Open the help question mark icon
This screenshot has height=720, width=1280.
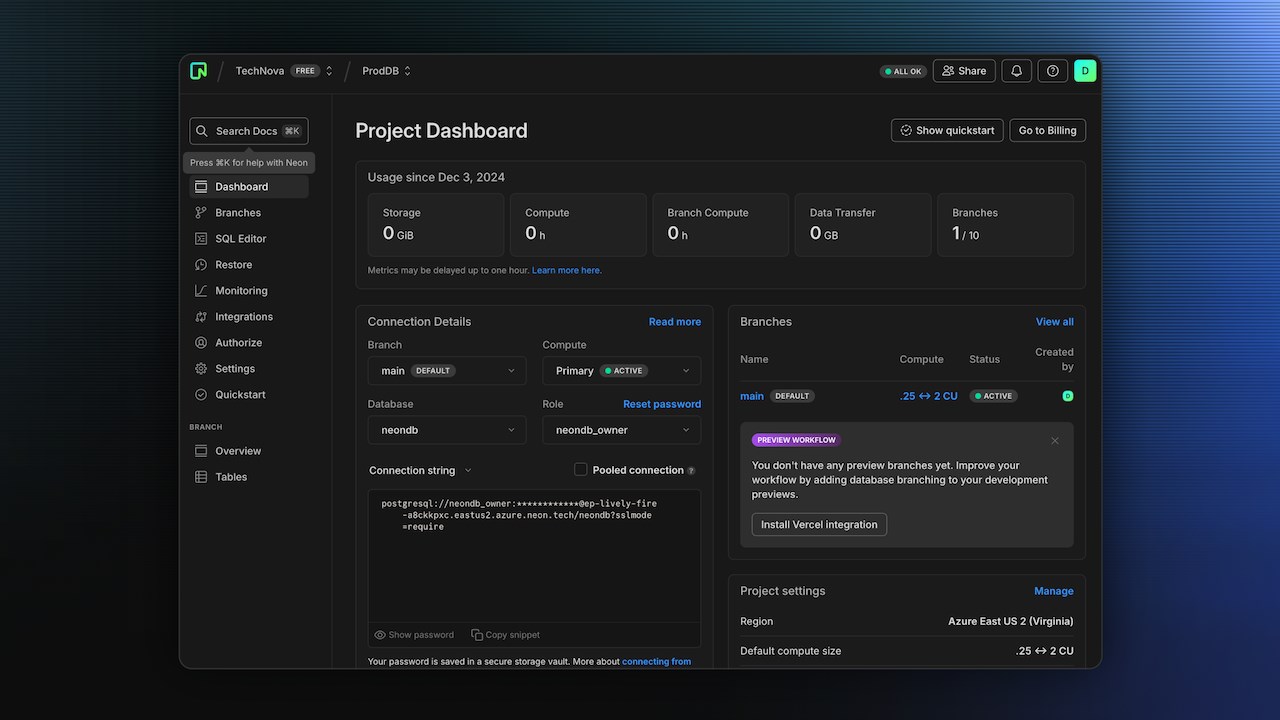coord(1052,71)
